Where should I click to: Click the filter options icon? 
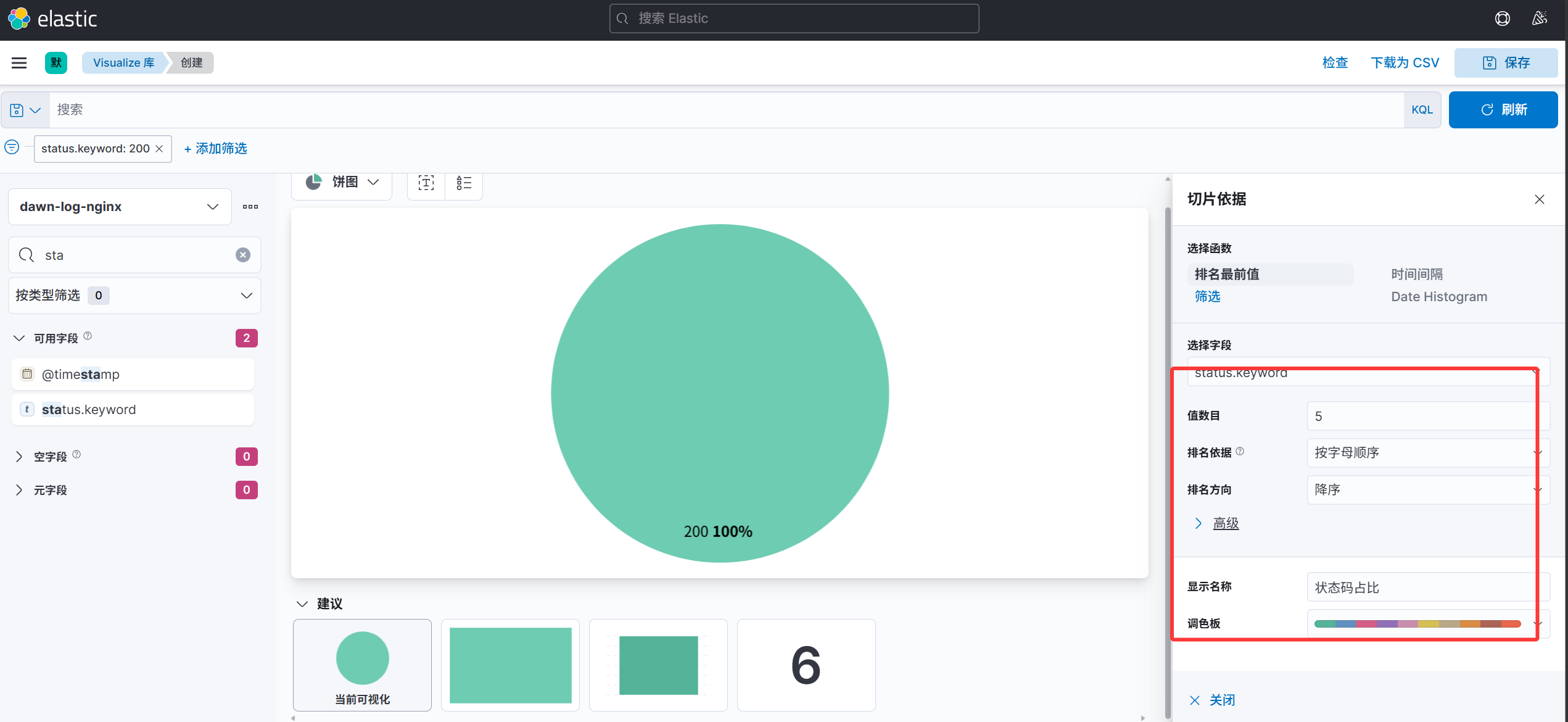tap(12, 147)
